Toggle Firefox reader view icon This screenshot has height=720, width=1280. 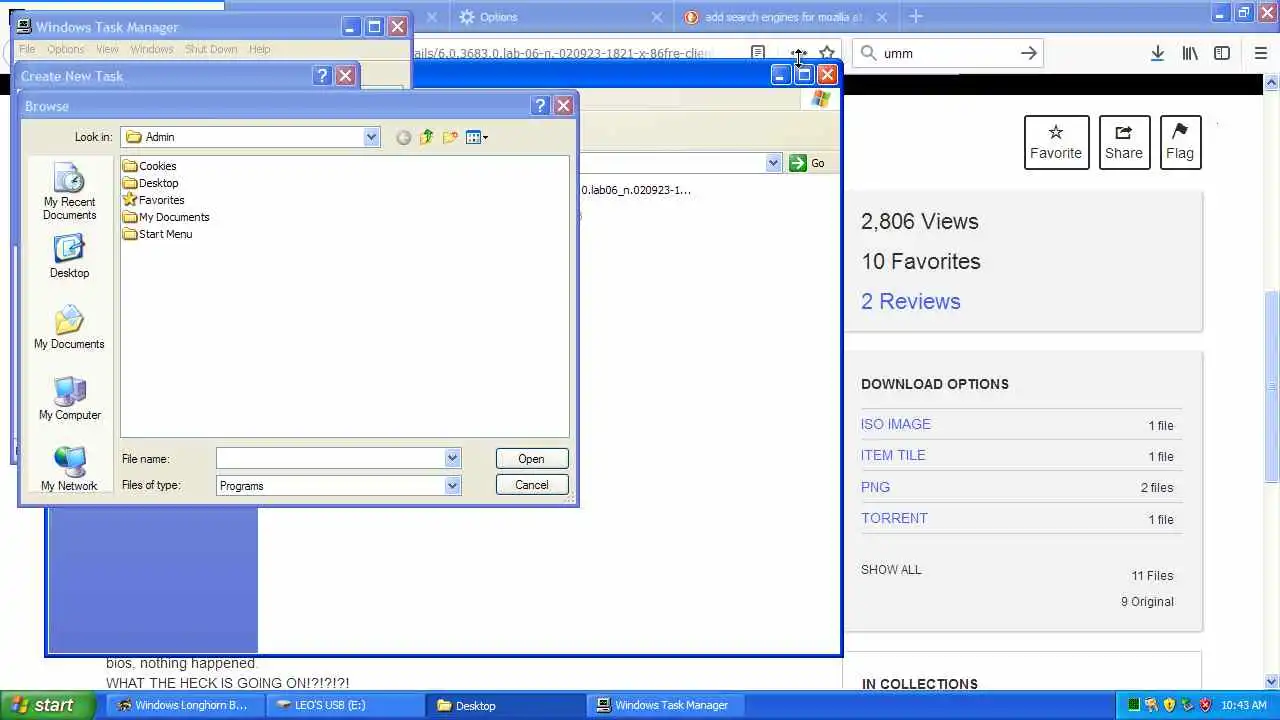point(758,53)
